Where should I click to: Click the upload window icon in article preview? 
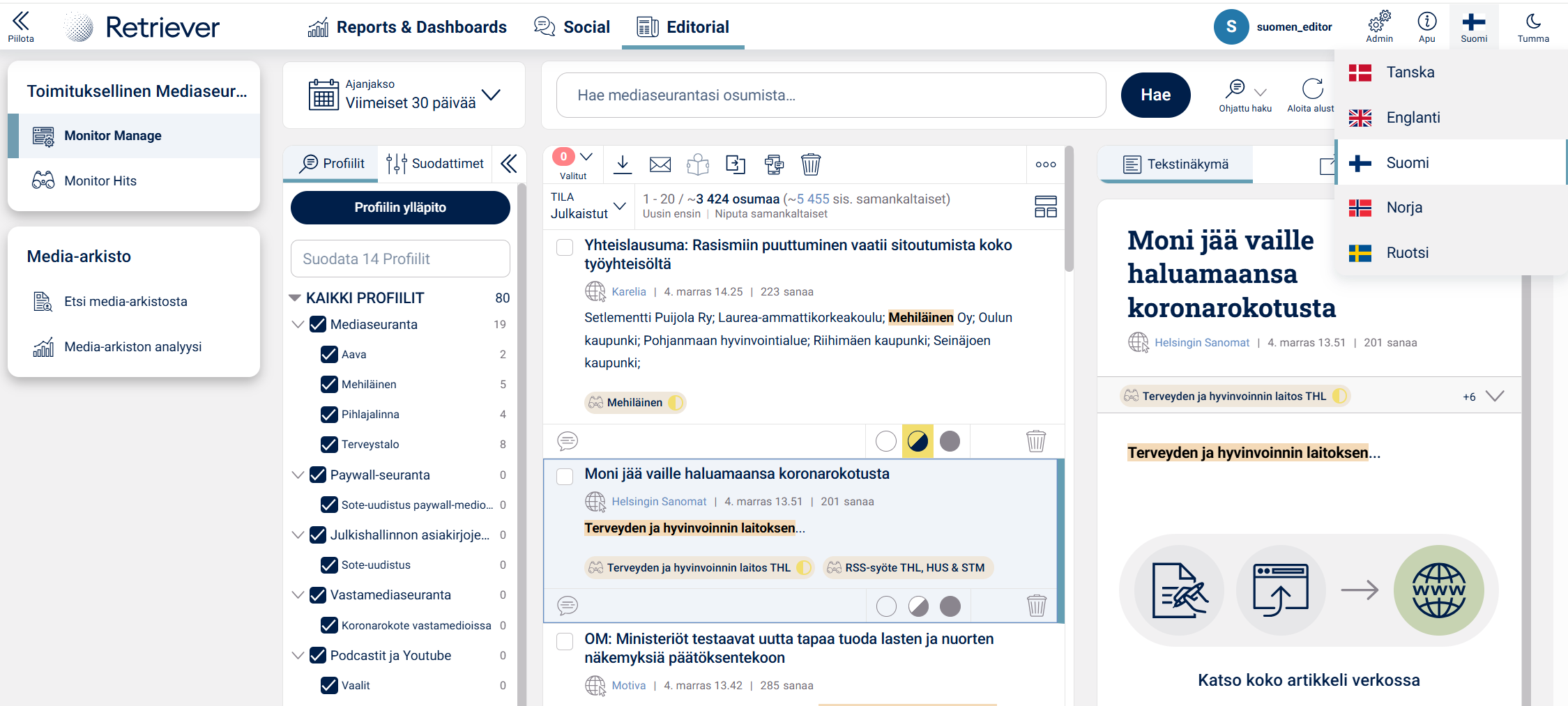1280,590
